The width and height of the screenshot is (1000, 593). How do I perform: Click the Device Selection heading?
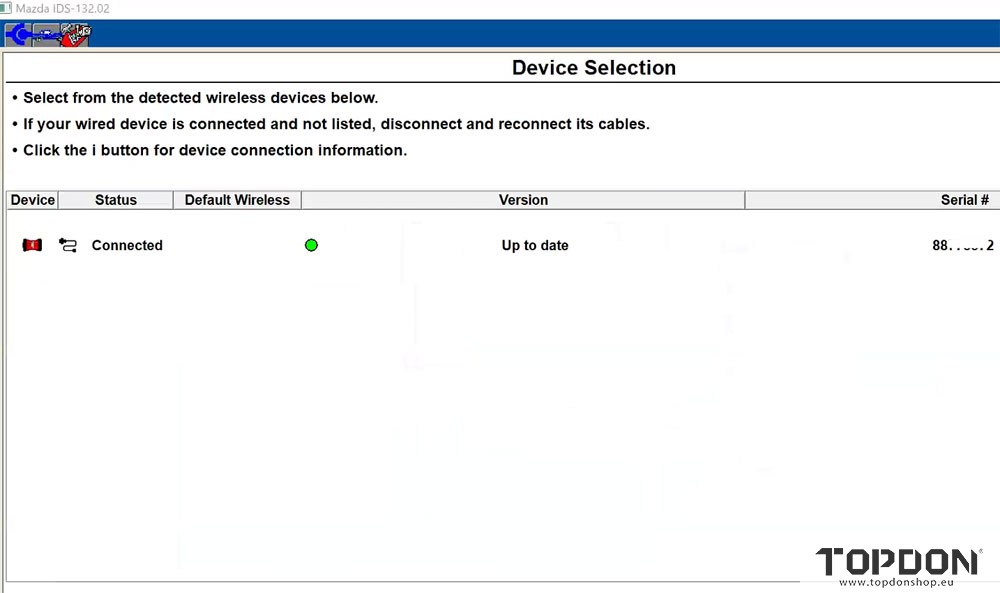[x=594, y=68]
